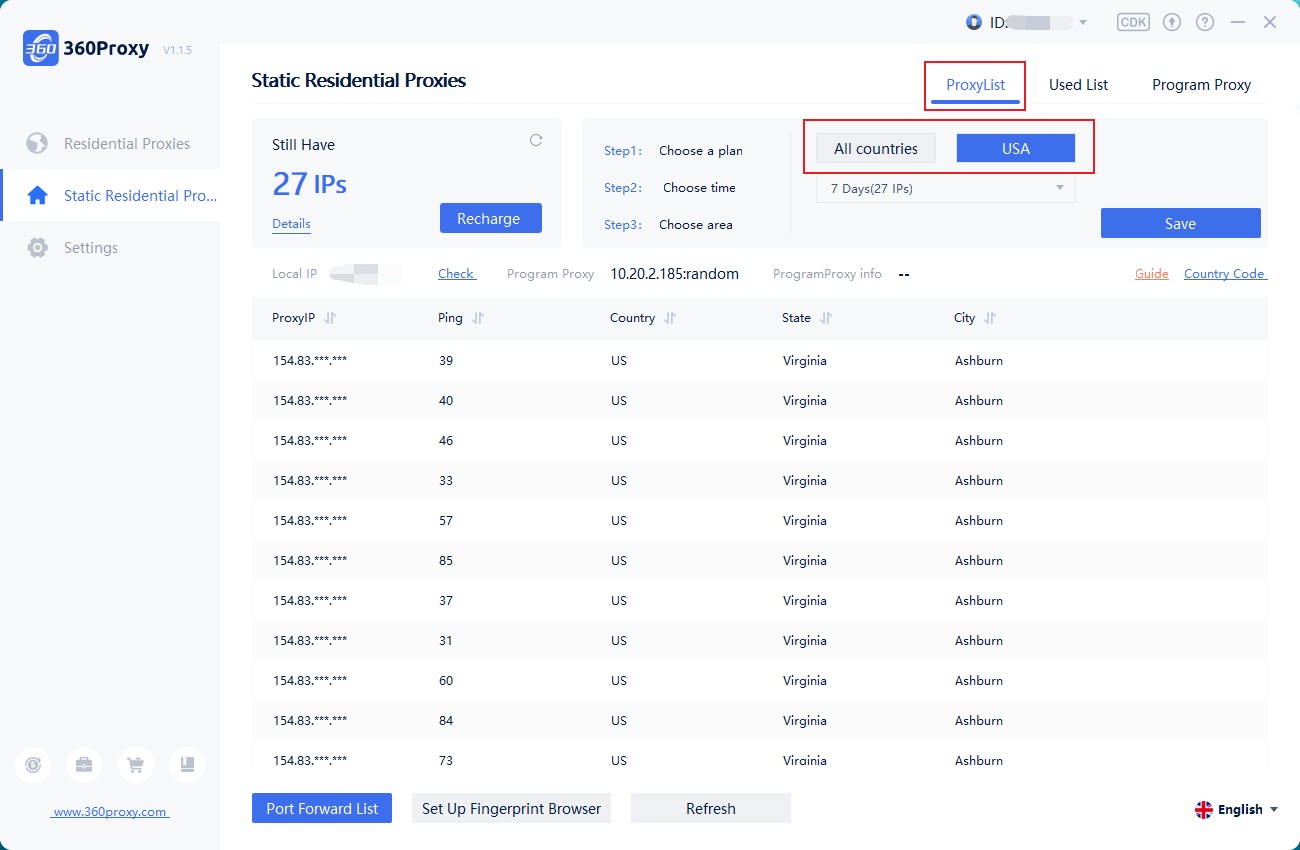The image size is (1300, 850).
Task: Select the proxy row with ping 46
Action: click(760, 440)
